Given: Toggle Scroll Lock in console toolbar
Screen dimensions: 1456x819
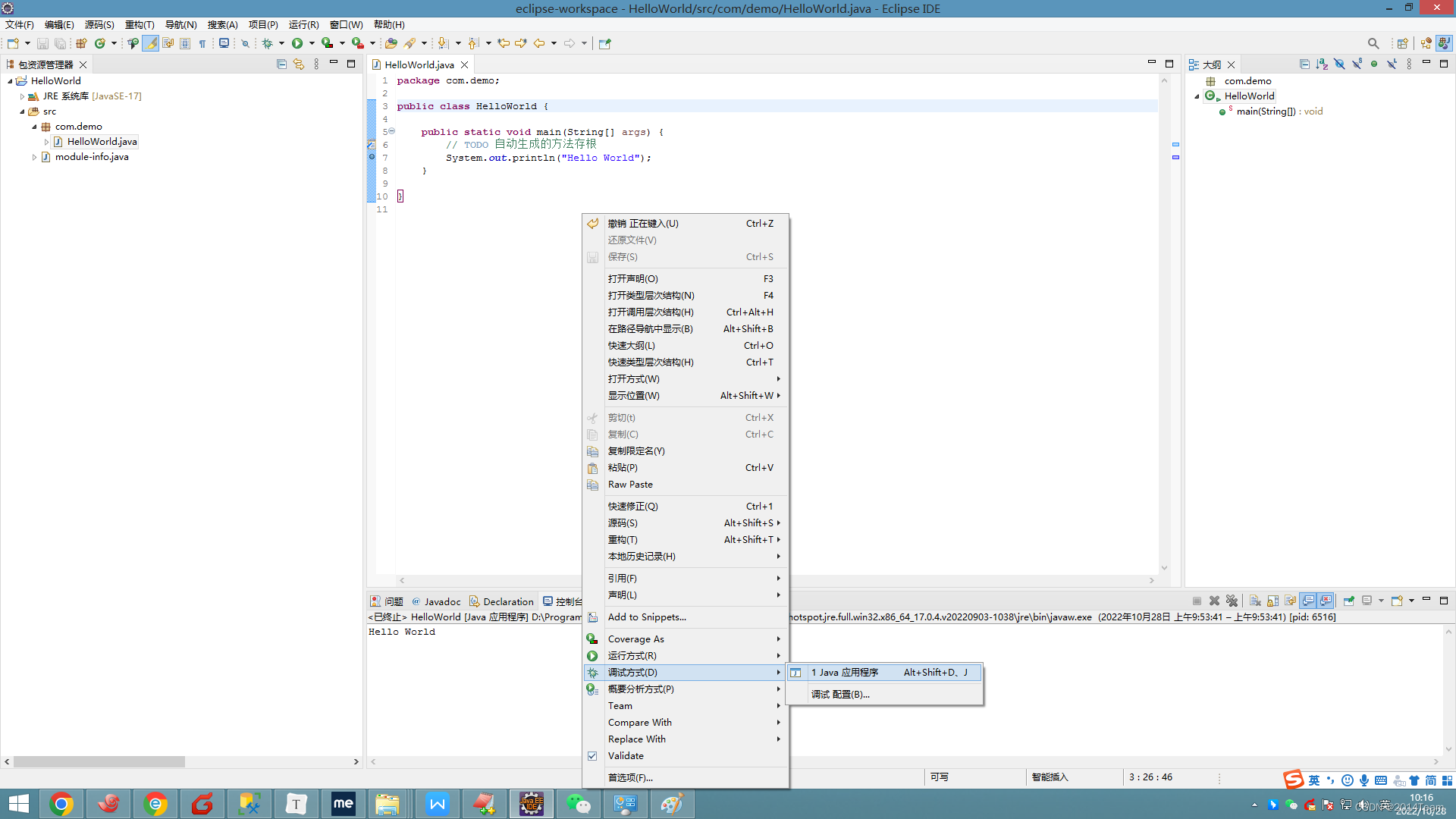Looking at the screenshot, I should pyautogui.click(x=1273, y=601).
